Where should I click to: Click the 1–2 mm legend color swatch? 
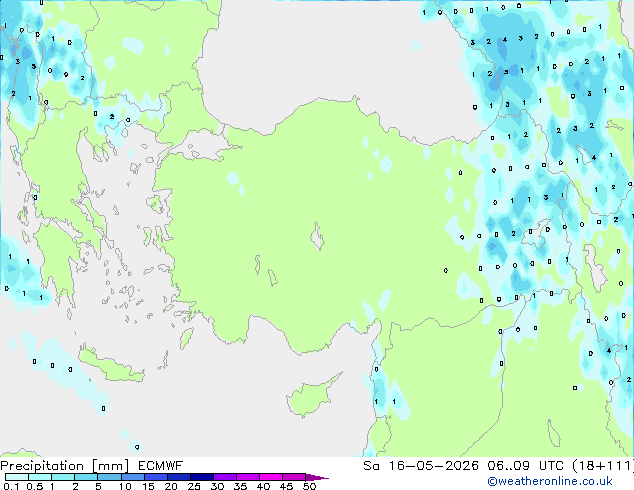click(63, 477)
